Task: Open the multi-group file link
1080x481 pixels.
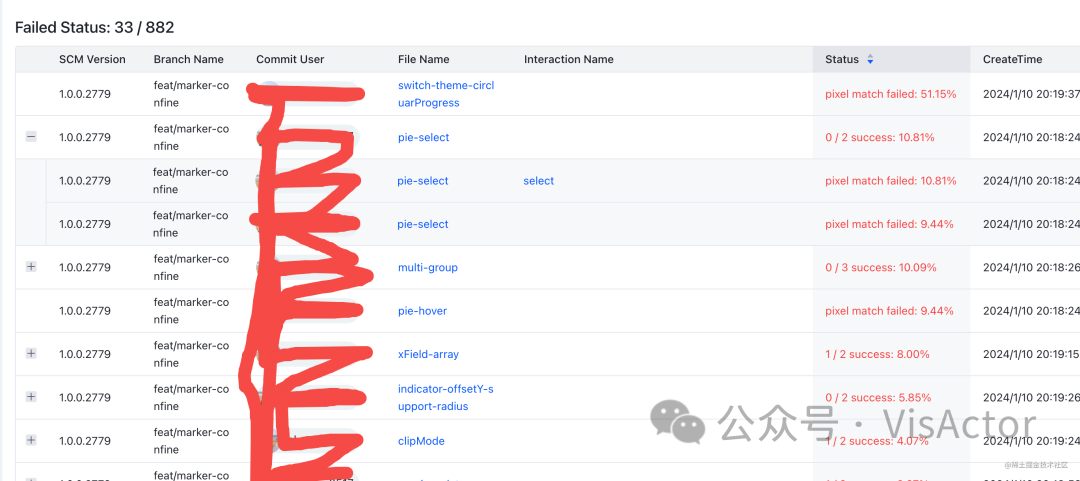Action: pyautogui.click(x=428, y=267)
